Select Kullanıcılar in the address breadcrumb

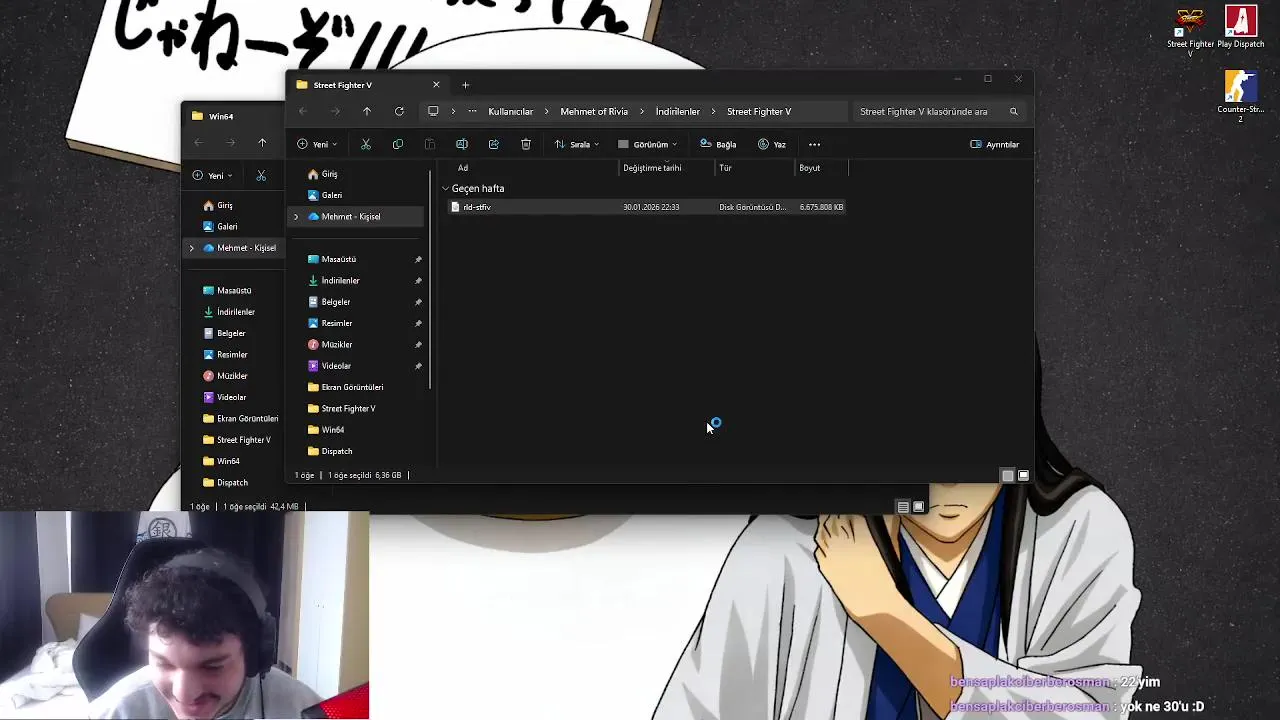click(x=510, y=111)
